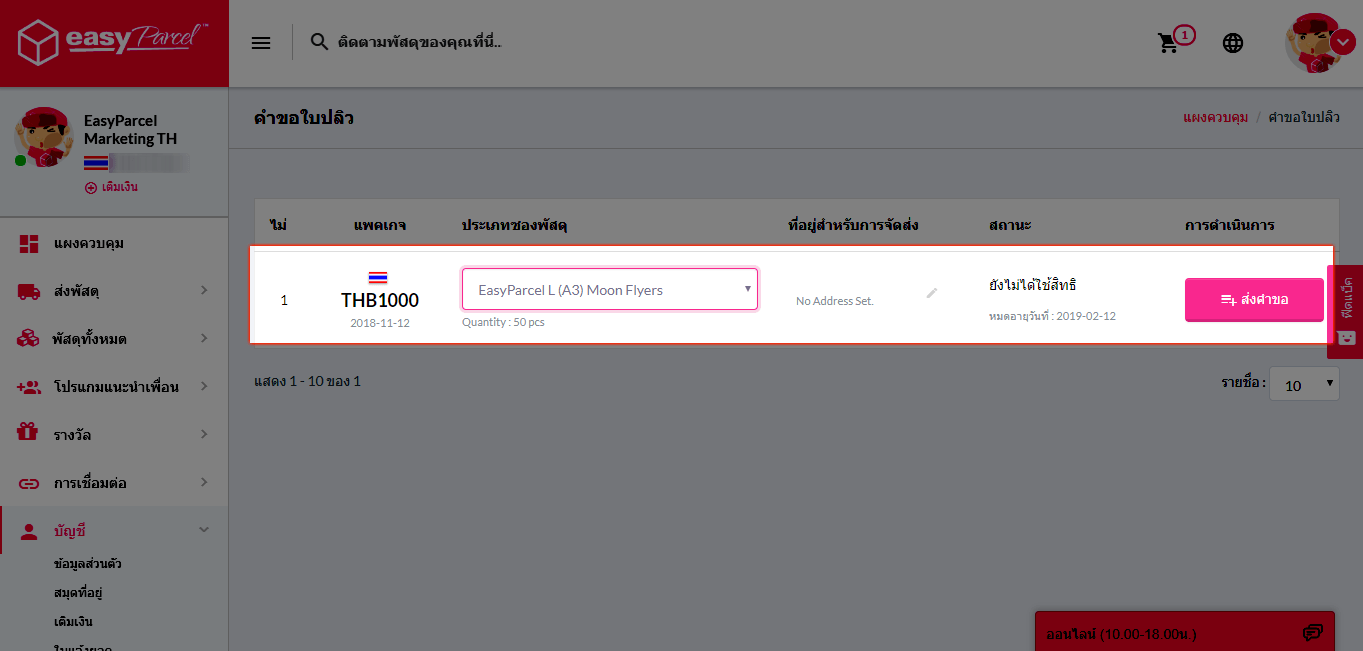
Task: Click the สถานะ column header
Action: pos(1010,225)
